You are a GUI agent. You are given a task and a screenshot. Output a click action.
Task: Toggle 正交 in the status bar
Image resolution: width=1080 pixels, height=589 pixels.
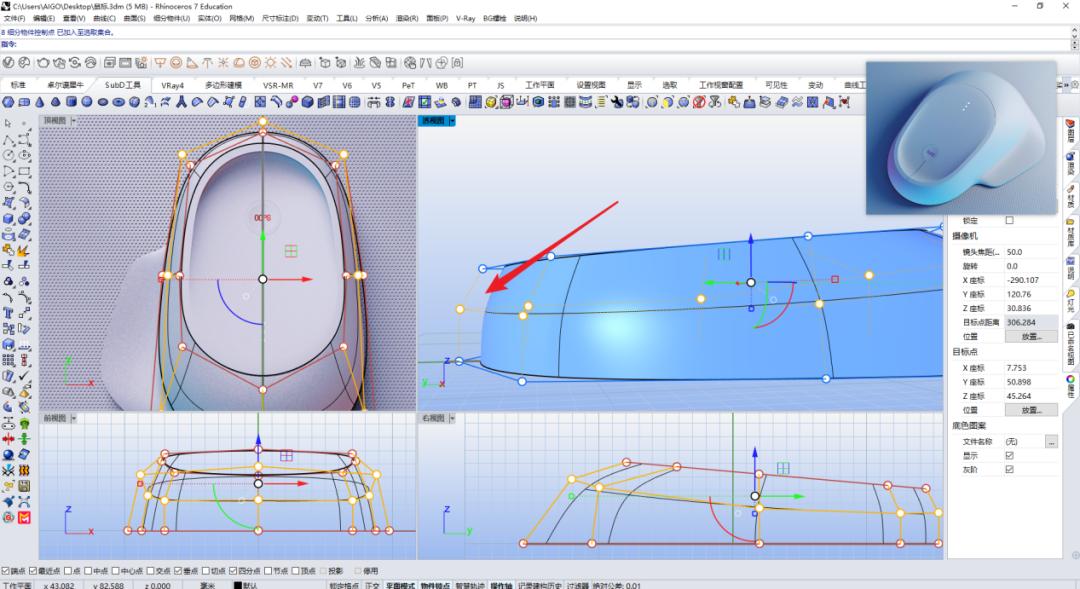tap(373, 586)
